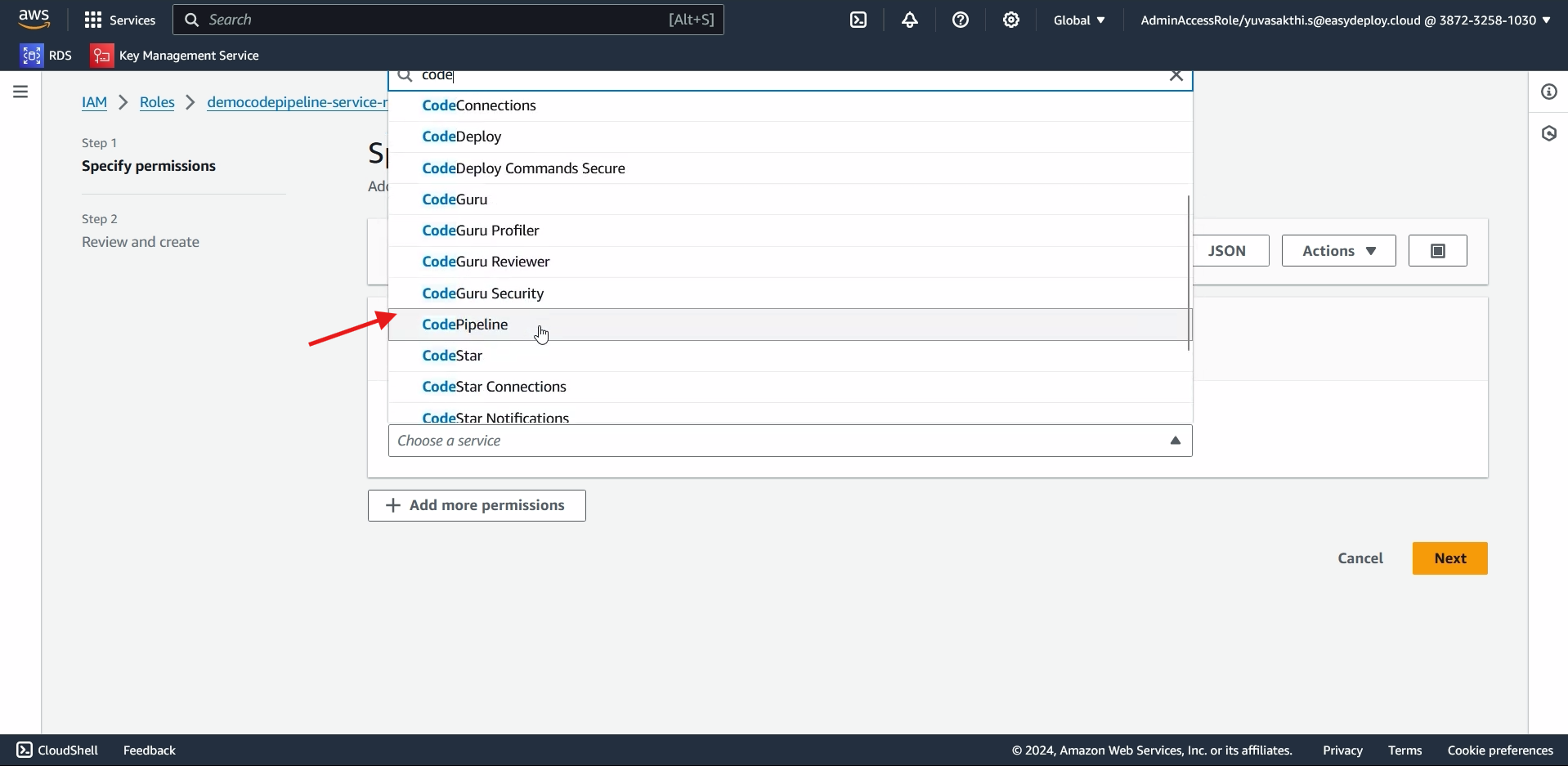Open the settings gear icon

1011,20
